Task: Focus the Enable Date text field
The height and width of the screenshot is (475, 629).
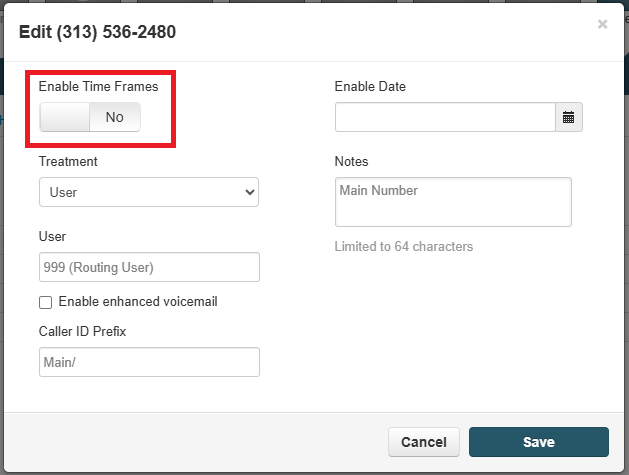Action: 445,117
